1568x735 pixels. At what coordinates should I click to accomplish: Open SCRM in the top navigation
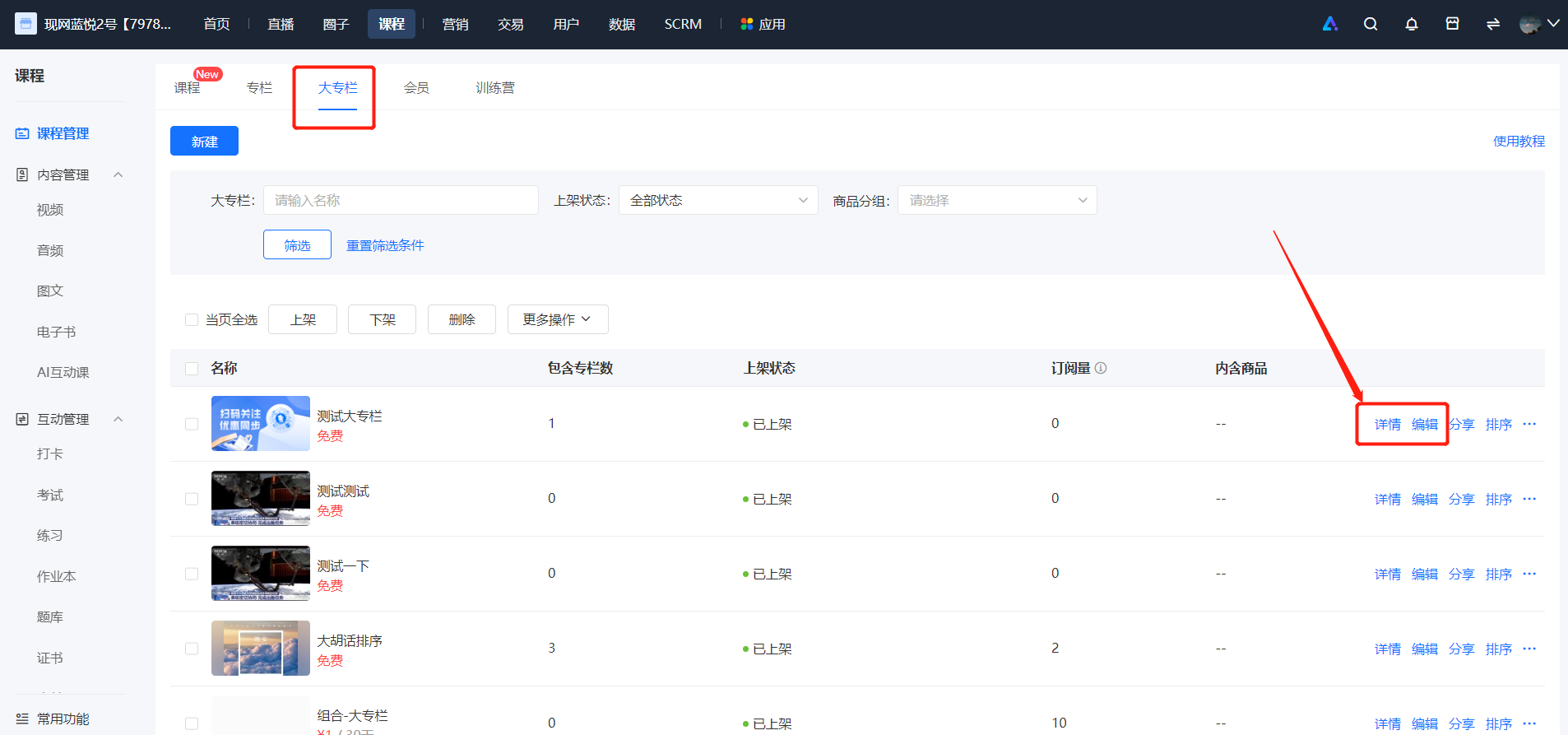[683, 24]
